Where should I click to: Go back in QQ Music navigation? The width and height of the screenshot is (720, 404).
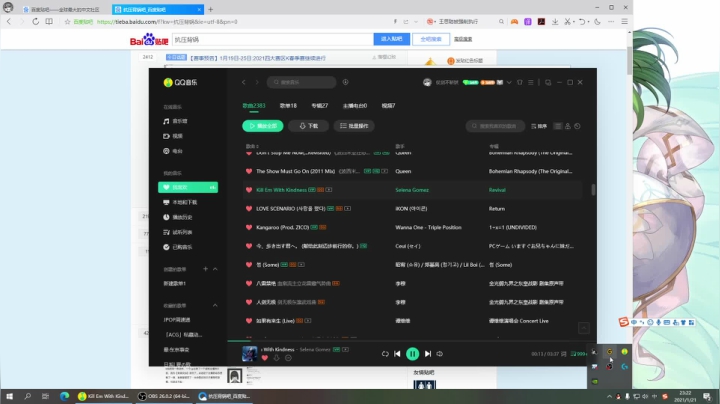243,82
